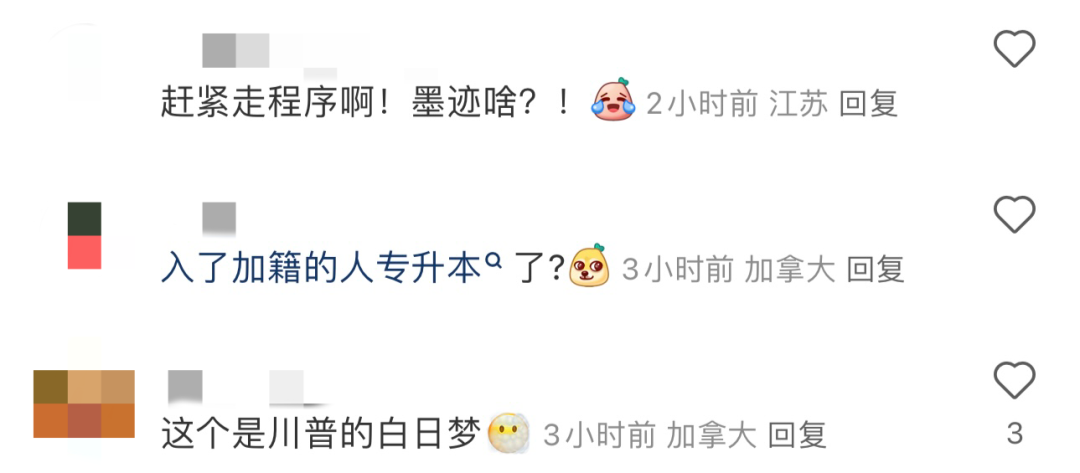
Task: Heart the comment "这个是川普的白日梦"
Action: pyautogui.click(x=1014, y=380)
